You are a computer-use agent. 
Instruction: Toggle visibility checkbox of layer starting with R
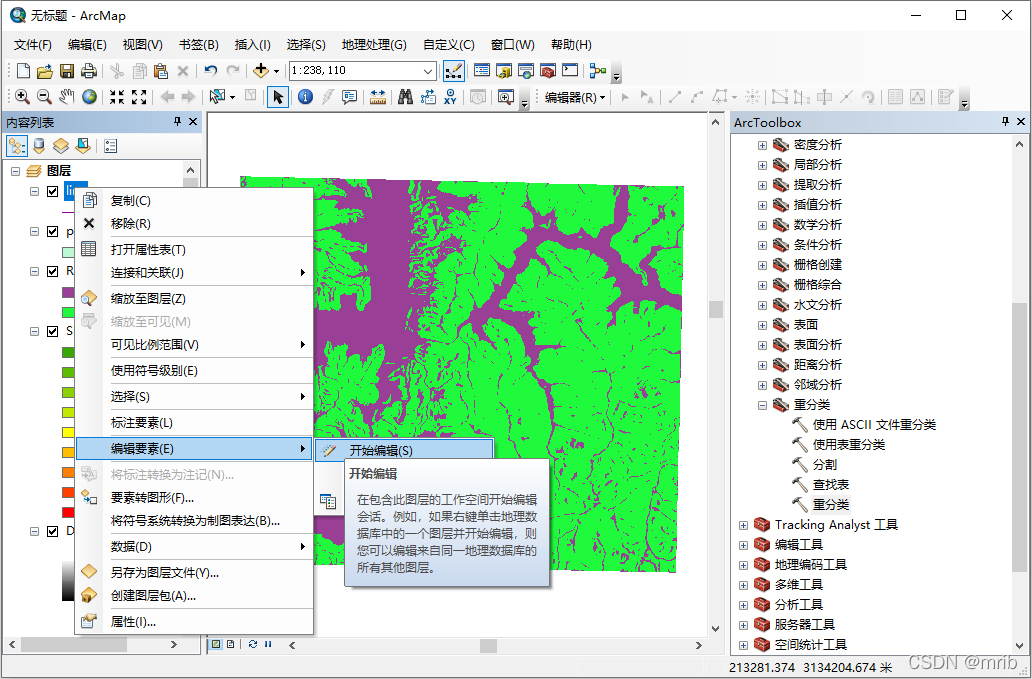[53, 271]
